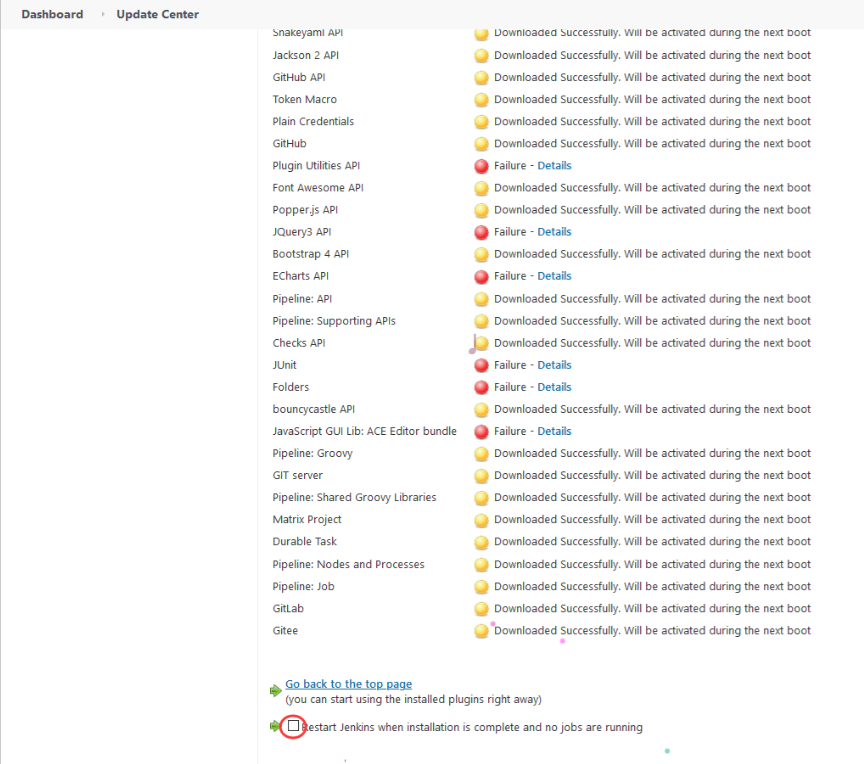Click the green arrow icon beside Go back link
The height and width of the screenshot is (764, 864).
tap(276, 690)
